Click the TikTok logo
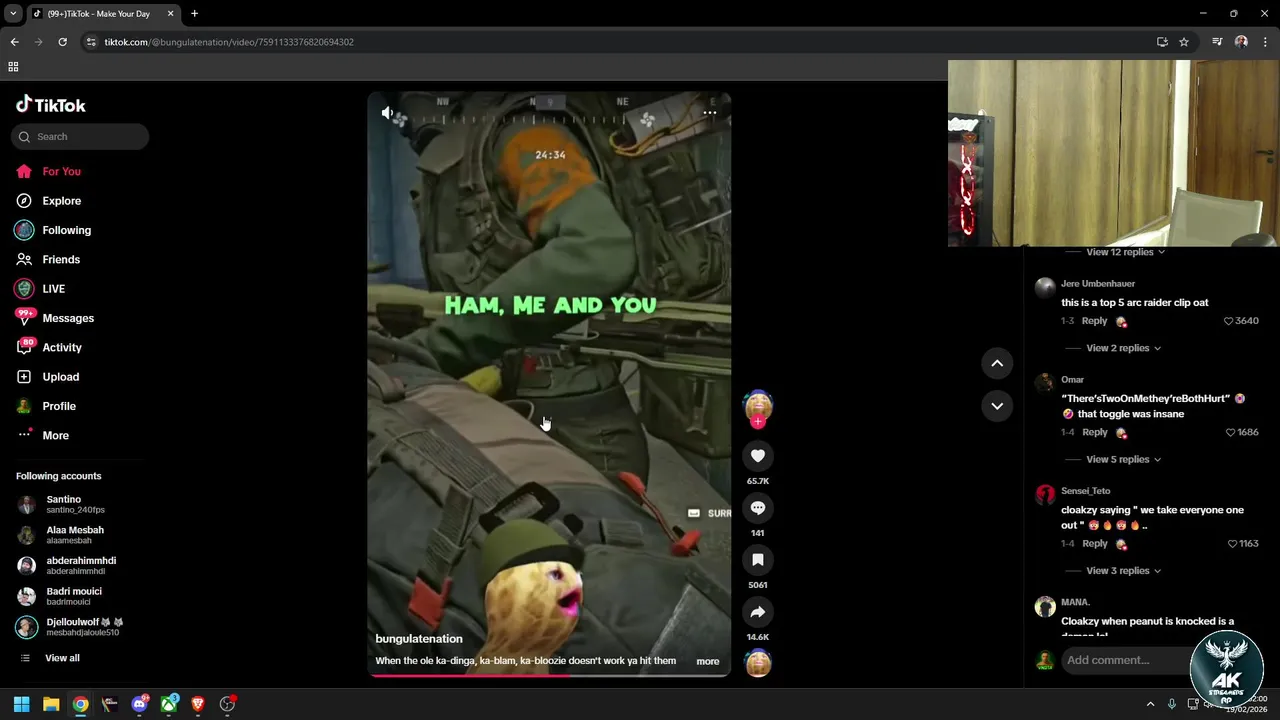 coord(51,105)
